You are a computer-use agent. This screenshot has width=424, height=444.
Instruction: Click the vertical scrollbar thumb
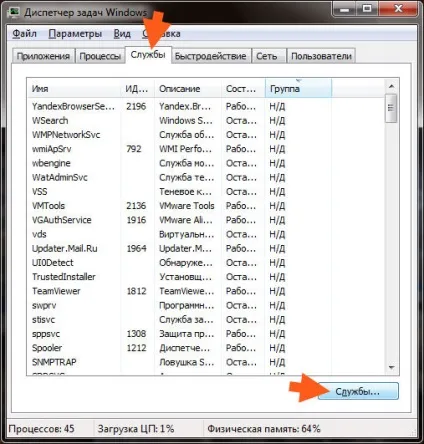point(391,108)
